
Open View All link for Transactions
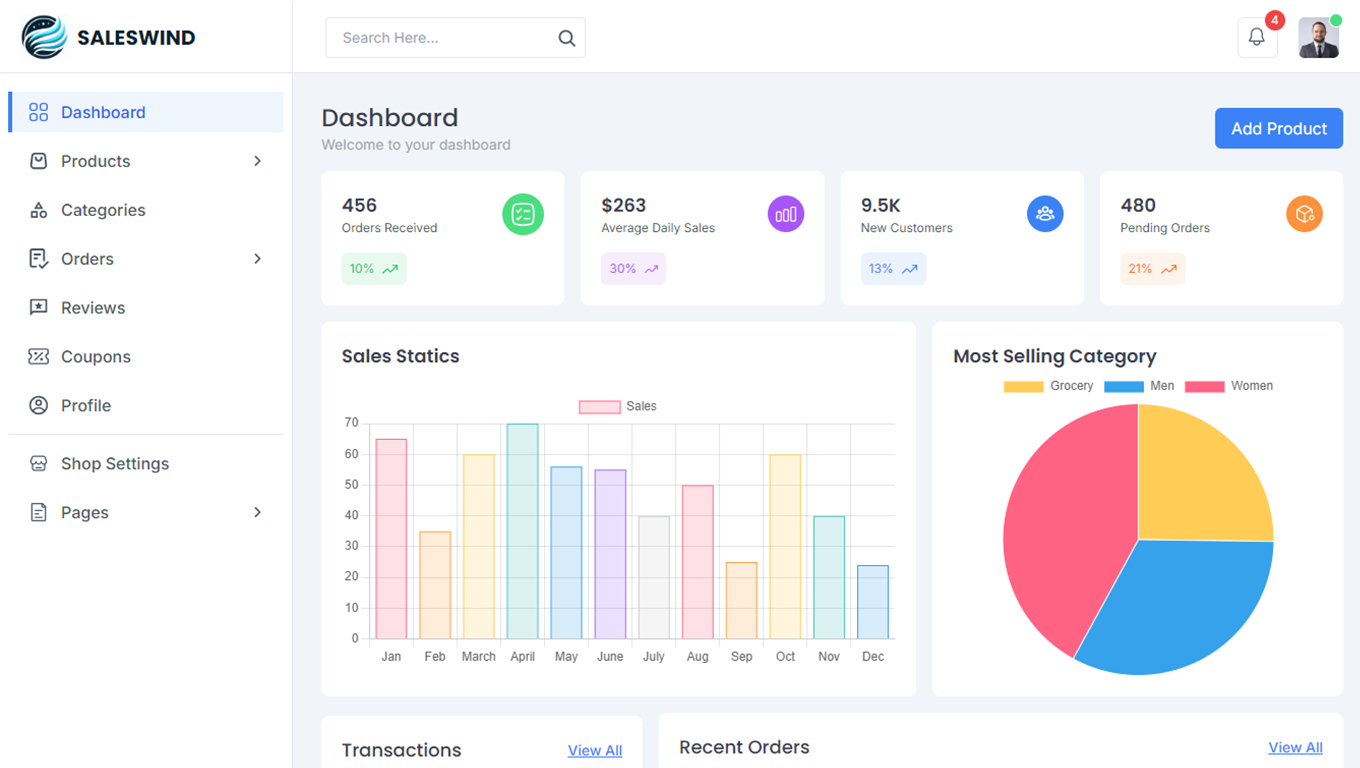coord(594,750)
